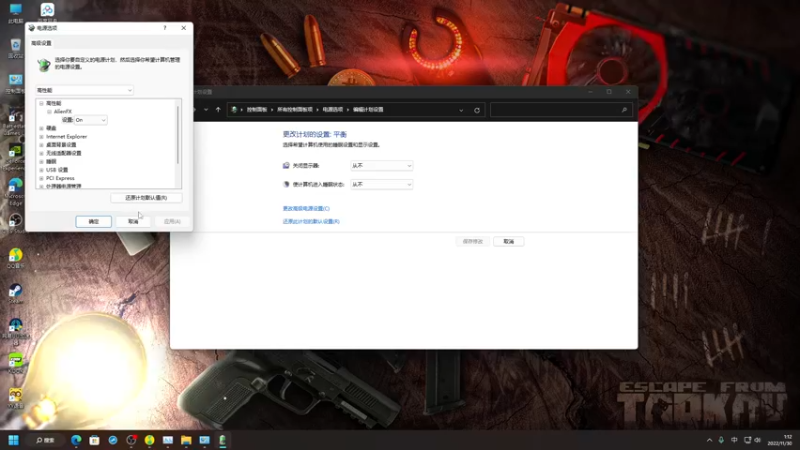The height and width of the screenshot is (450, 800).
Task: Expand the USB settings tree node
Action: coord(41,170)
